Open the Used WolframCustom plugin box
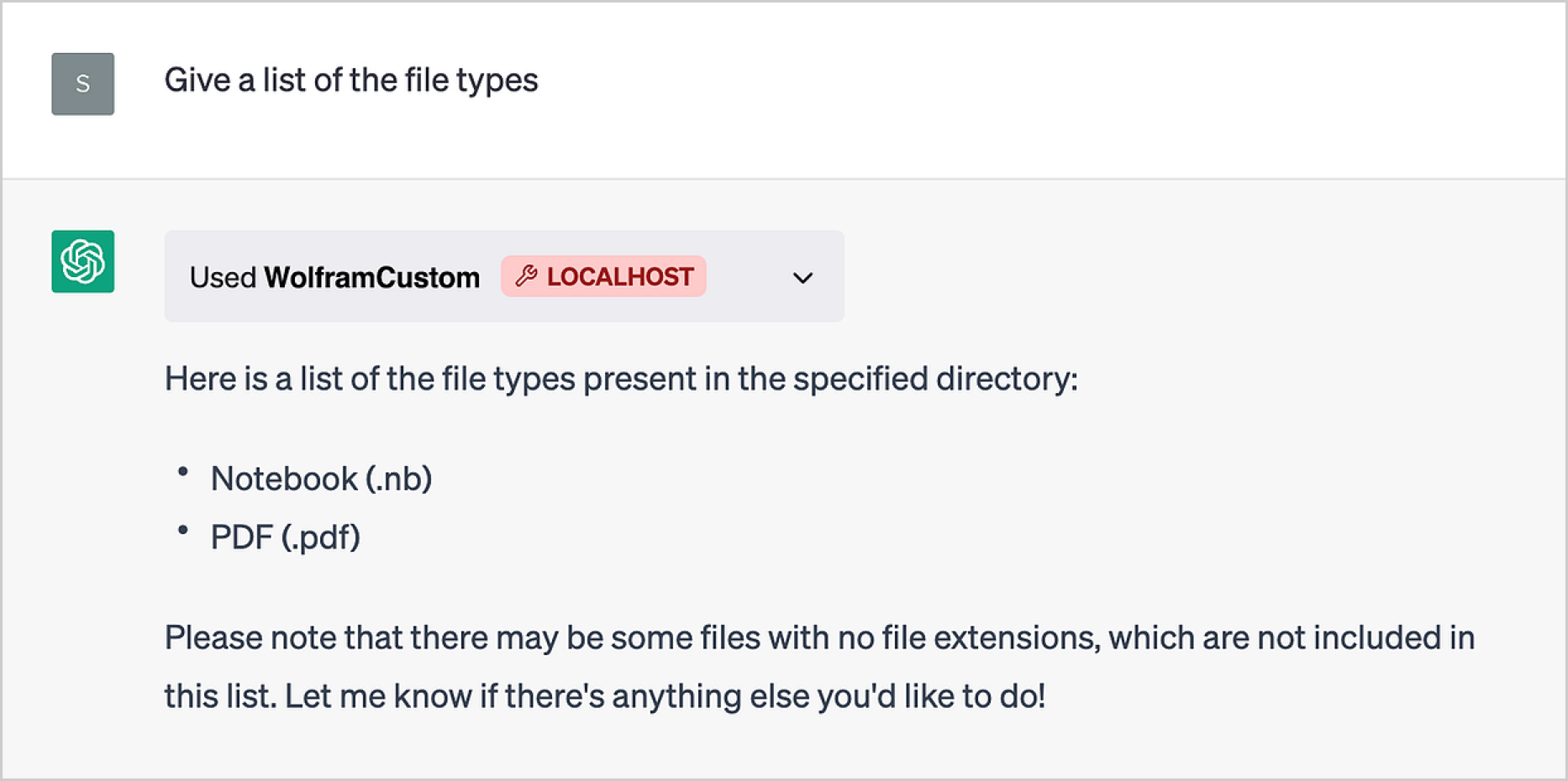 [x=504, y=276]
